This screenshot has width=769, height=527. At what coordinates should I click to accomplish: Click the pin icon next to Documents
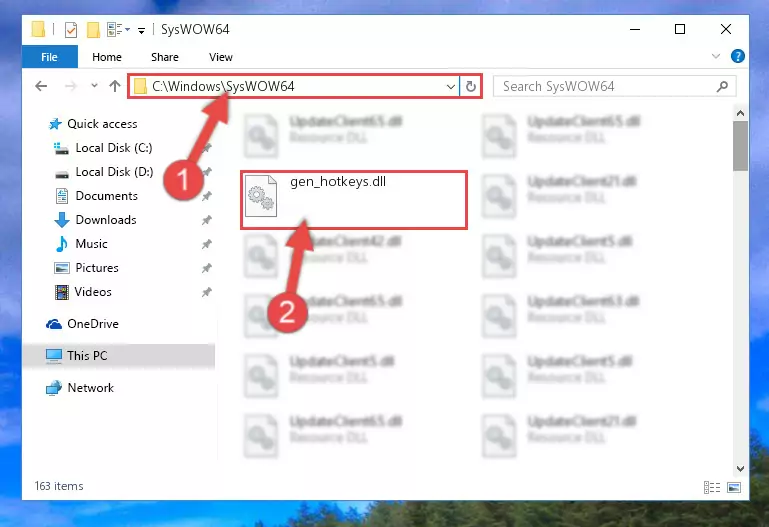(206, 196)
